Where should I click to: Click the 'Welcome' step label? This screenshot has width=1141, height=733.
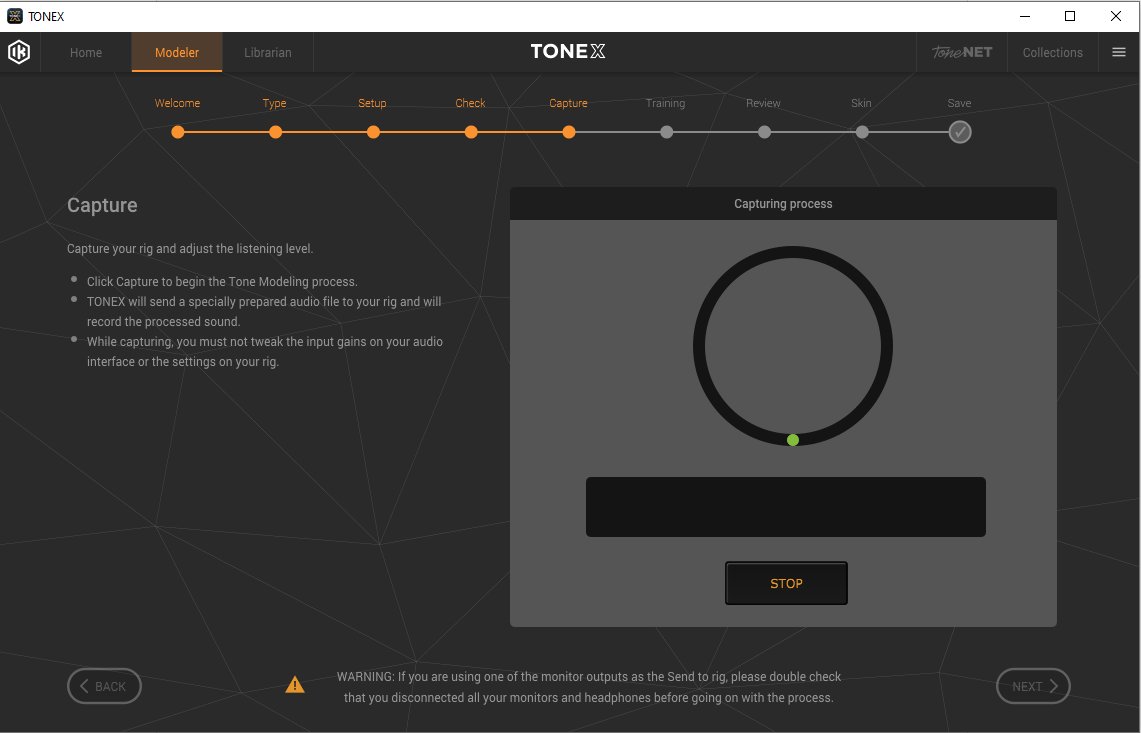pyautogui.click(x=178, y=103)
